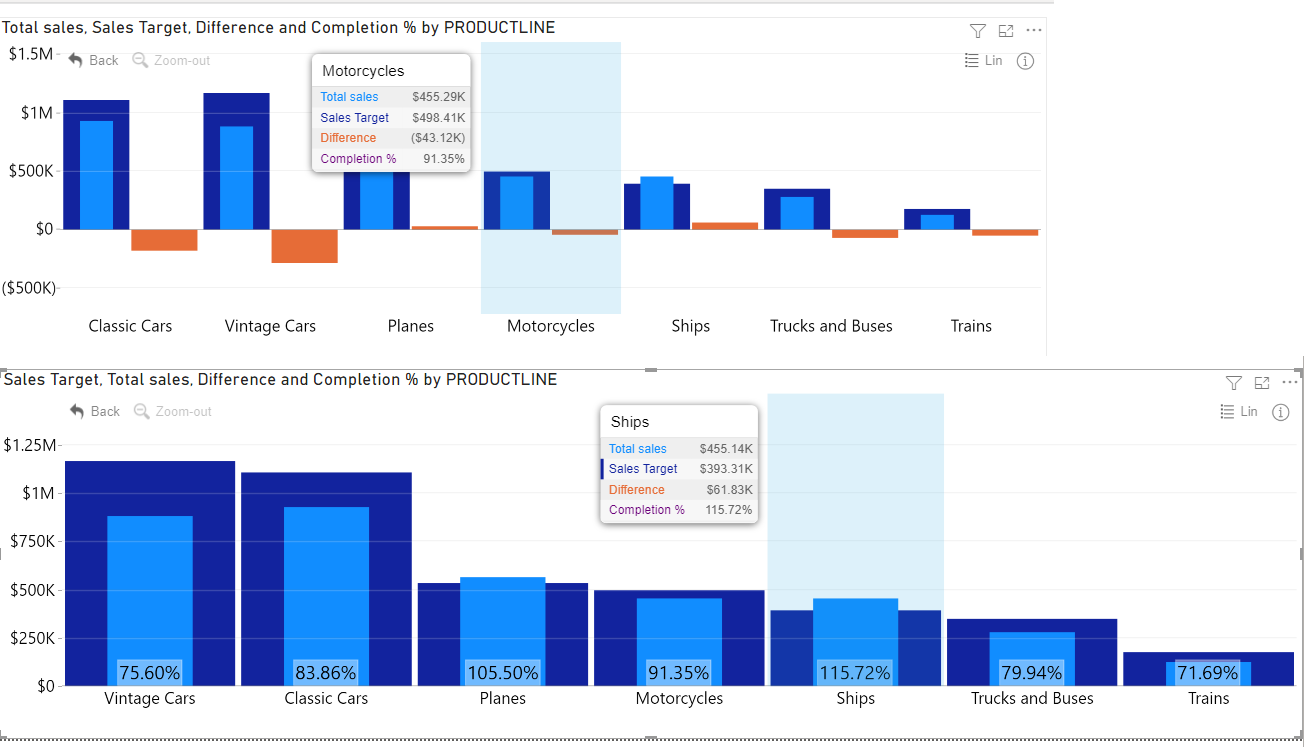Click Back arrow in upper chart

(x=93, y=60)
